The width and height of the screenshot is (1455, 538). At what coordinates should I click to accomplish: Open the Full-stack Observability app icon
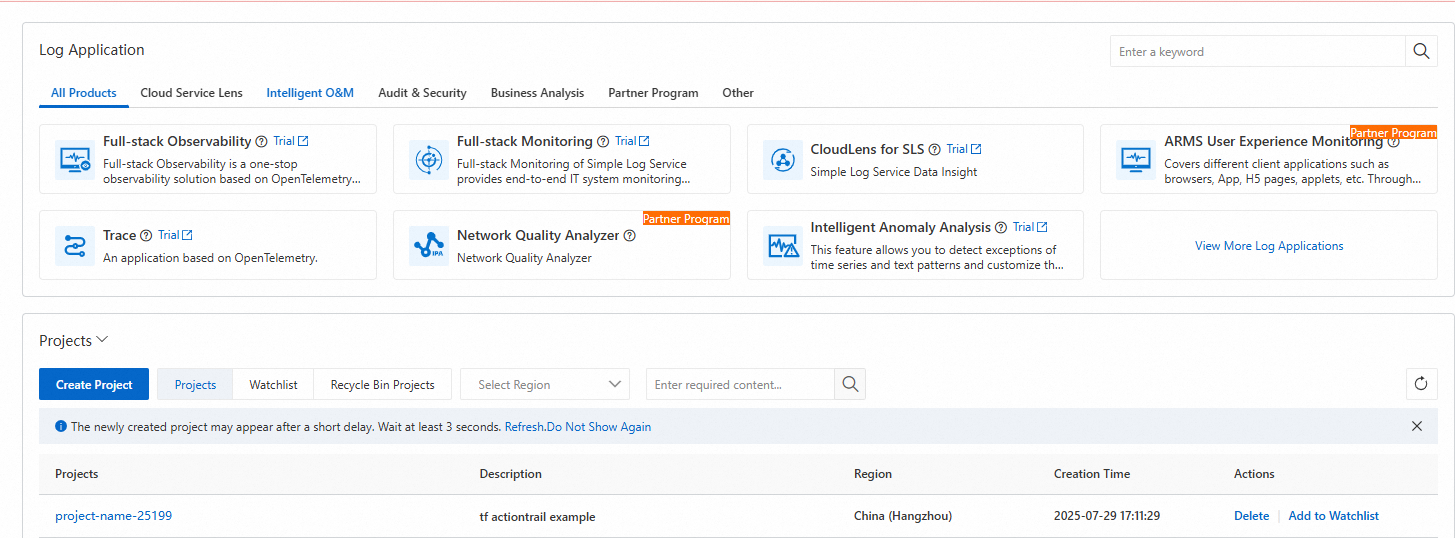pyautogui.click(x=75, y=159)
